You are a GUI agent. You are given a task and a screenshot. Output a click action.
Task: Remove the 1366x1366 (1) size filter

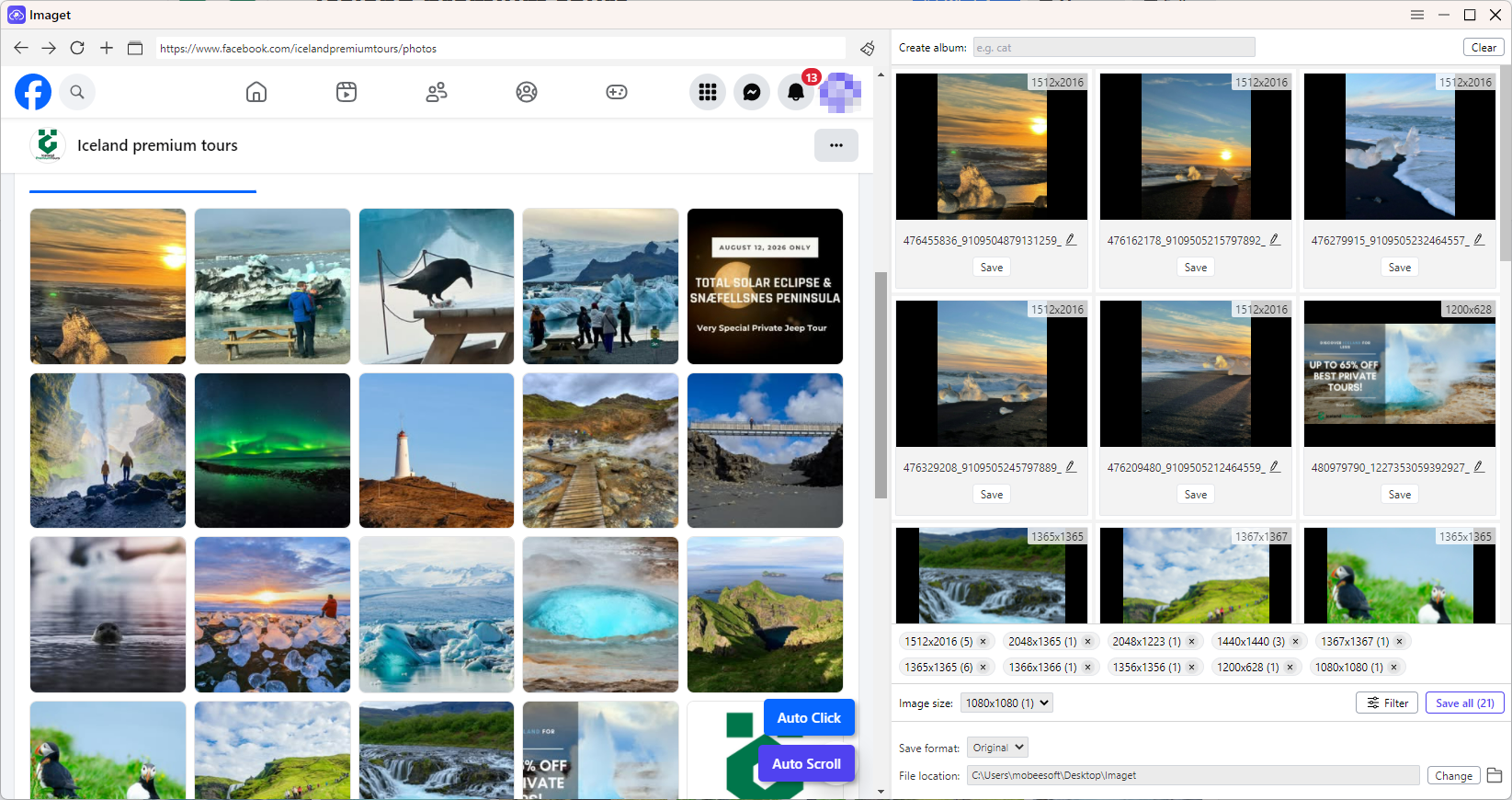click(x=1087, y=668)
